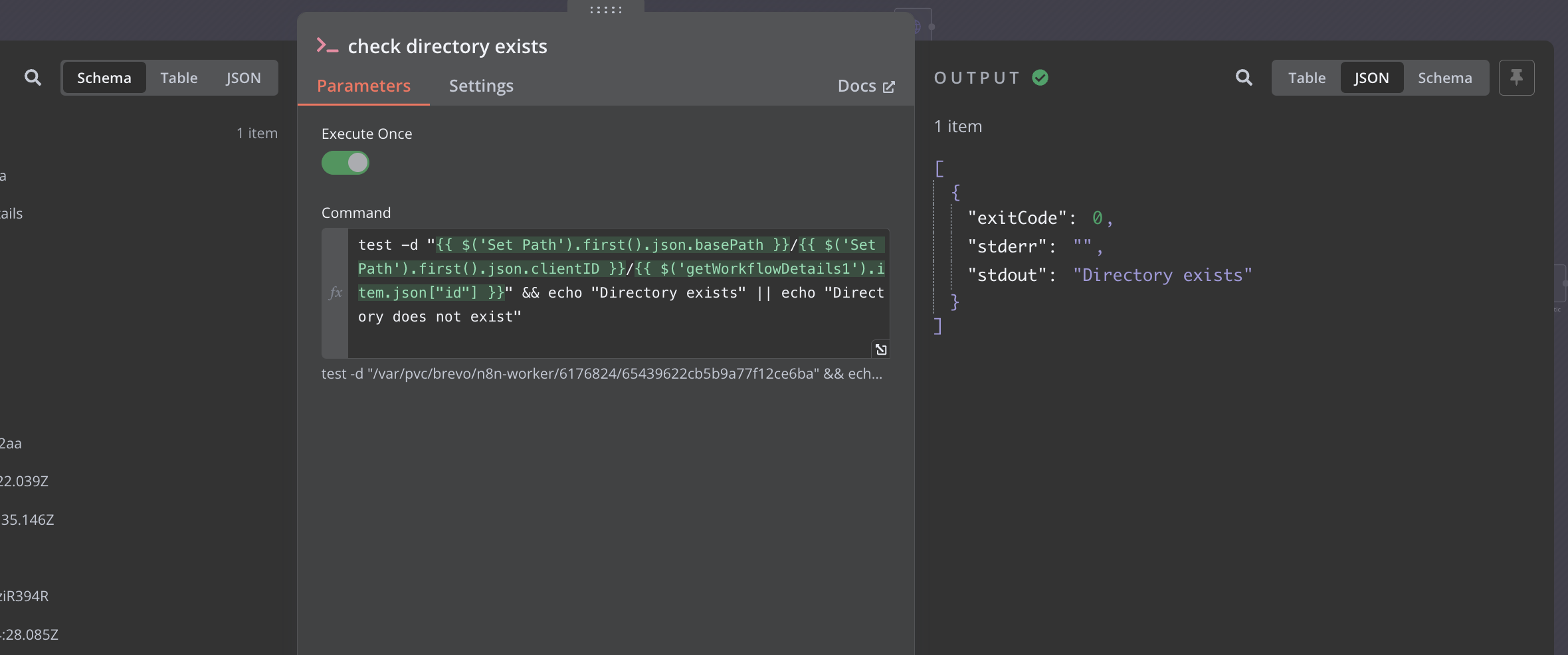
Task: Select output JSON view
Action: coord(1371,78)
